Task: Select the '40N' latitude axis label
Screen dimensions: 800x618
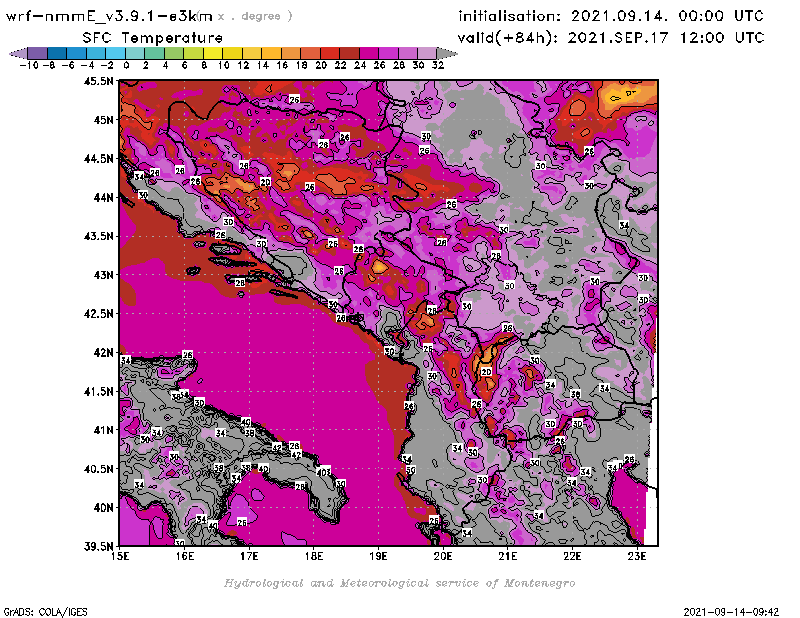Action: (103, 508)
